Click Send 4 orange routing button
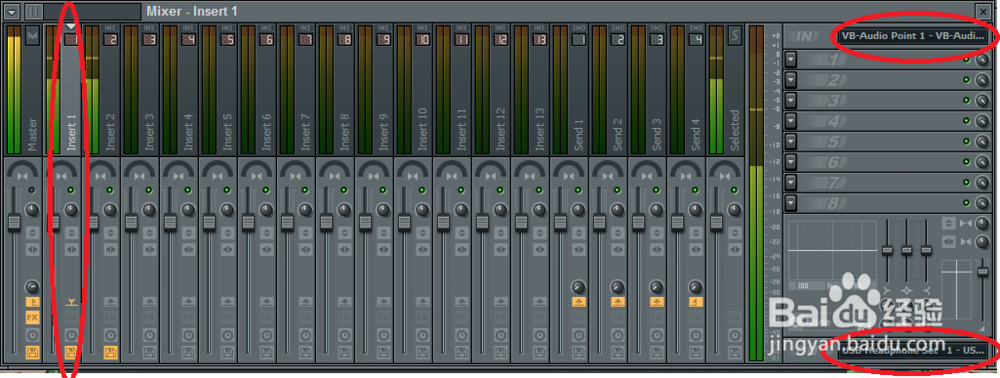 click(695, 302)
